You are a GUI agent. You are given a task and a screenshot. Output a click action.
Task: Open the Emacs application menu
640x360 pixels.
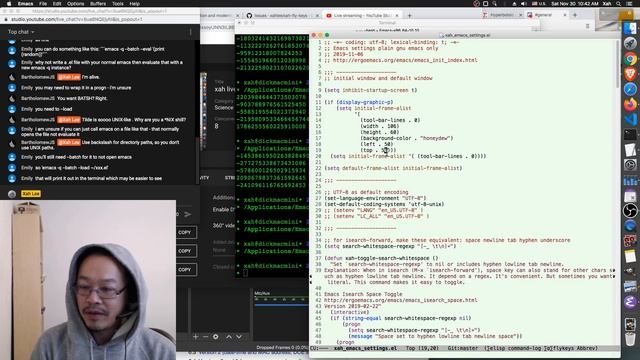point(25,4)
